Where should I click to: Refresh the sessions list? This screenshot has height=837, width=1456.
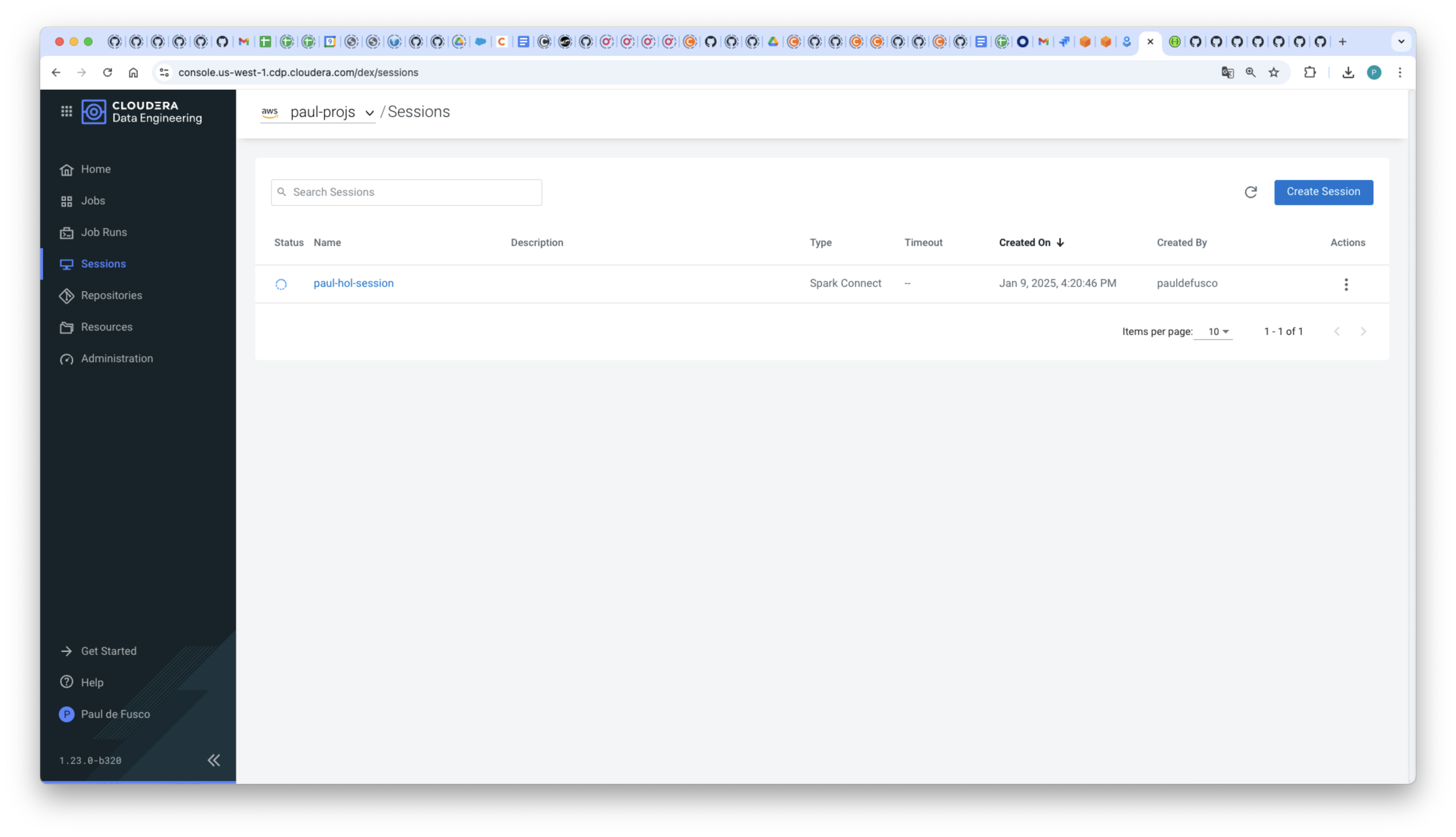tap(1251, 192)
